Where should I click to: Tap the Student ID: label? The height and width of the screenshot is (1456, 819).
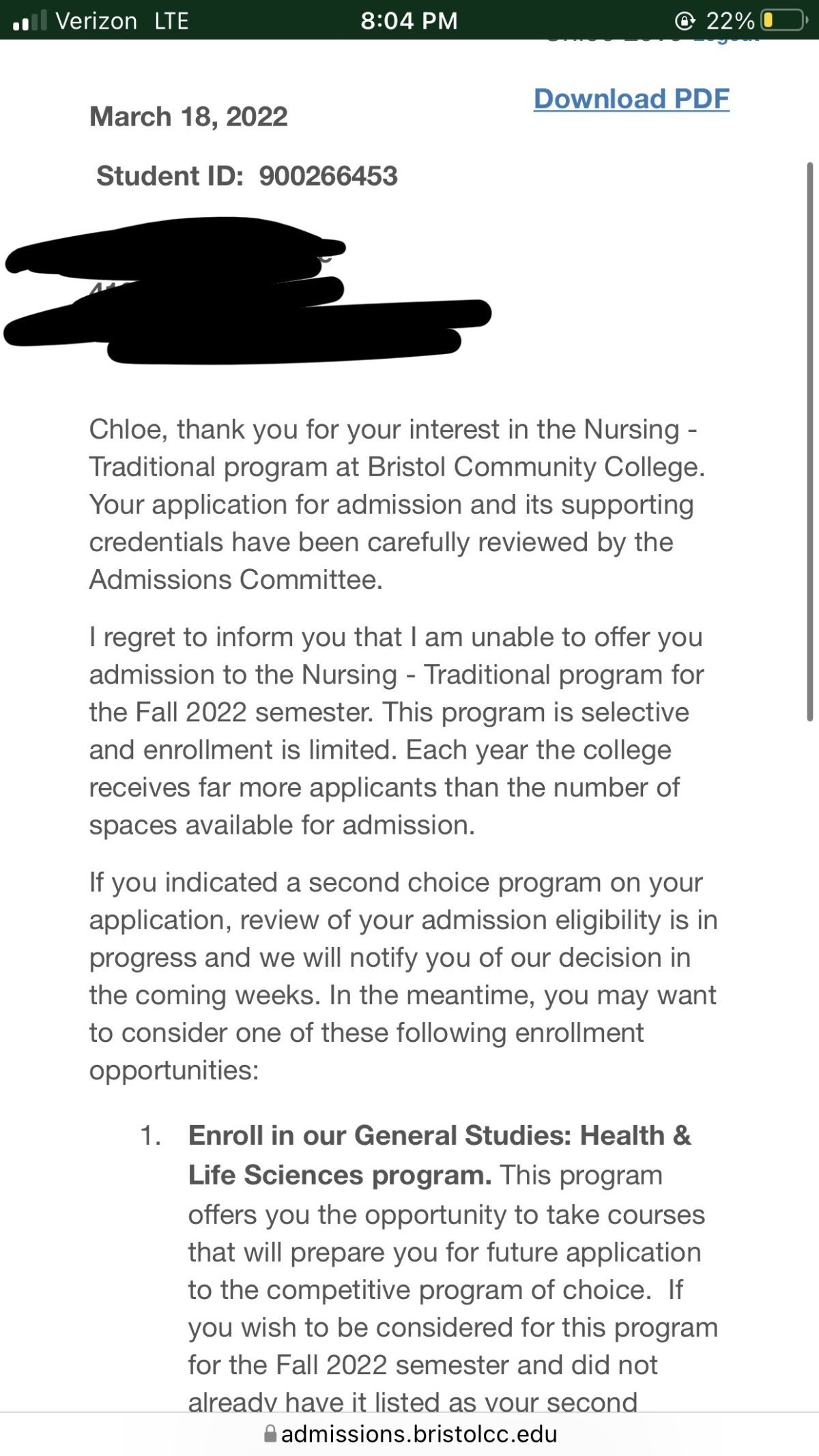(x=170, y=176)
